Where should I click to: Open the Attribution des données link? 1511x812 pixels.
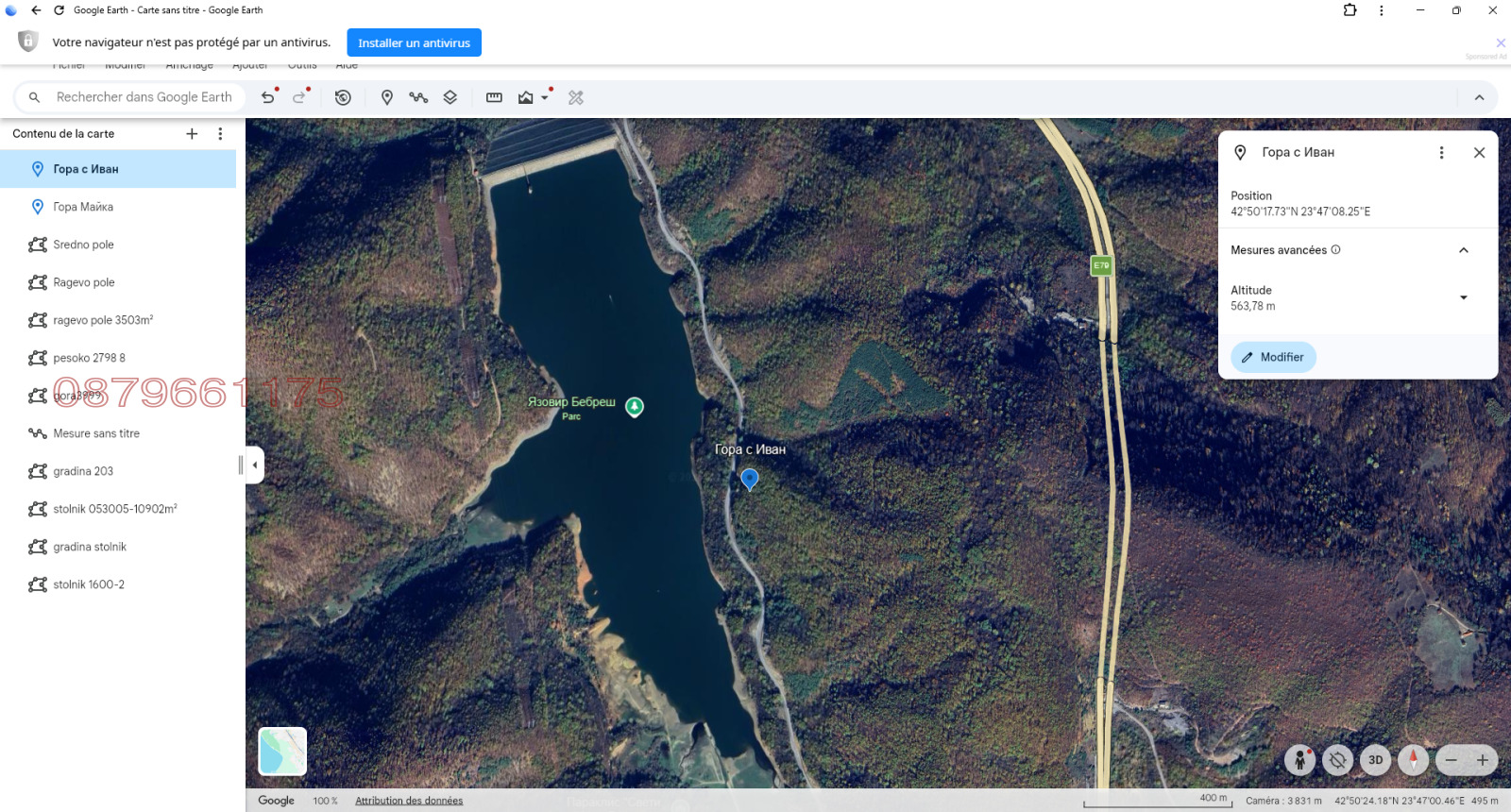[409, 801]
